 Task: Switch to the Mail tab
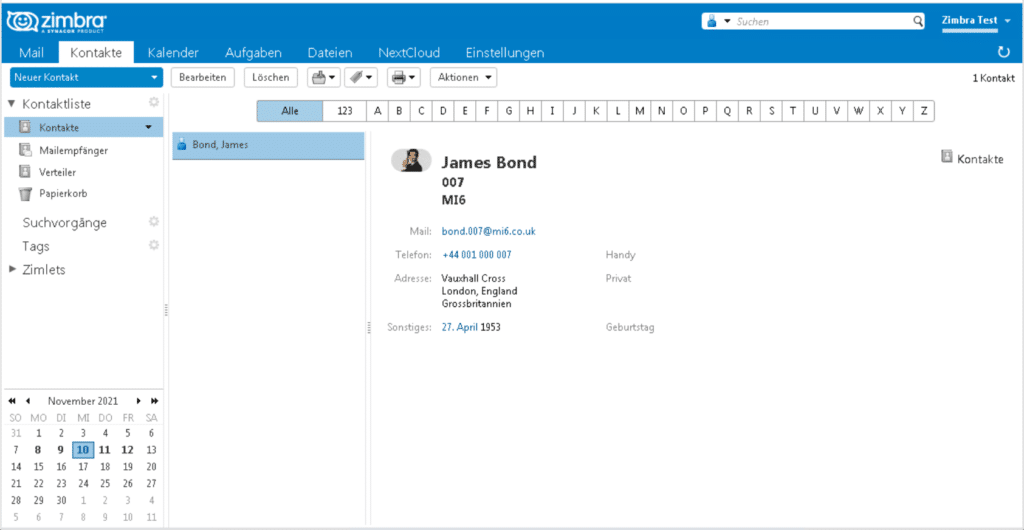click(31, 53)
